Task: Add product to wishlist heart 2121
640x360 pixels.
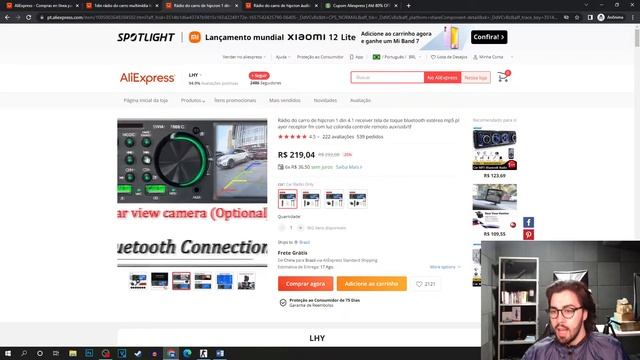Action: 425,284
